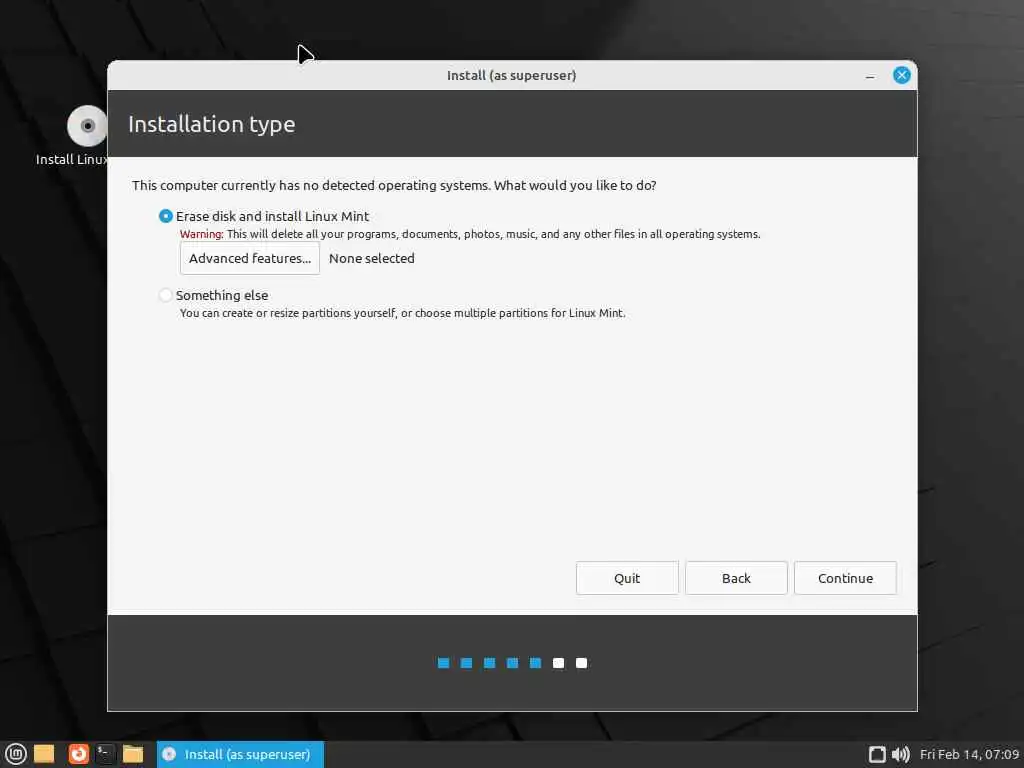
Task: Select the Install Linux Mint desktop icon
Action: click(x=87, y=126)
